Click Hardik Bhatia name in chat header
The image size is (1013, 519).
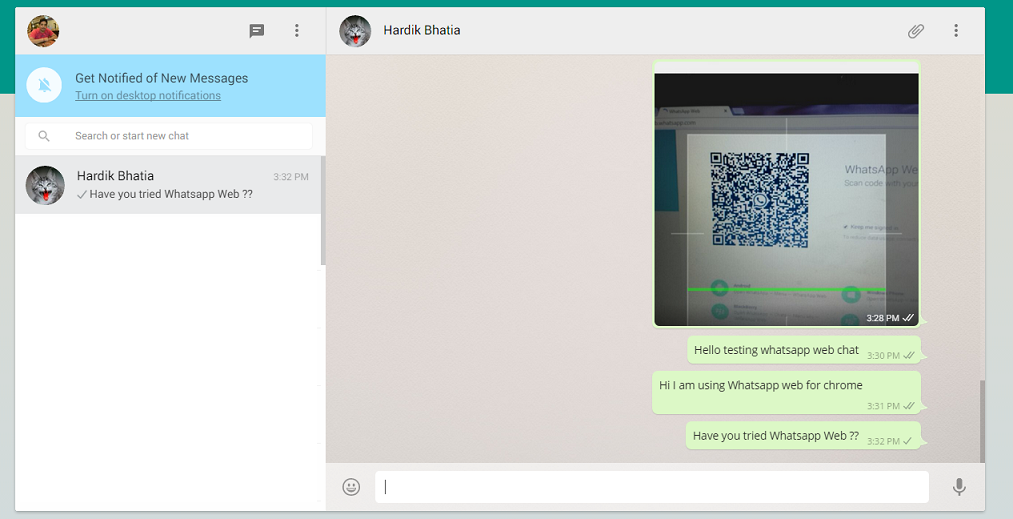(x=422, y=30)
